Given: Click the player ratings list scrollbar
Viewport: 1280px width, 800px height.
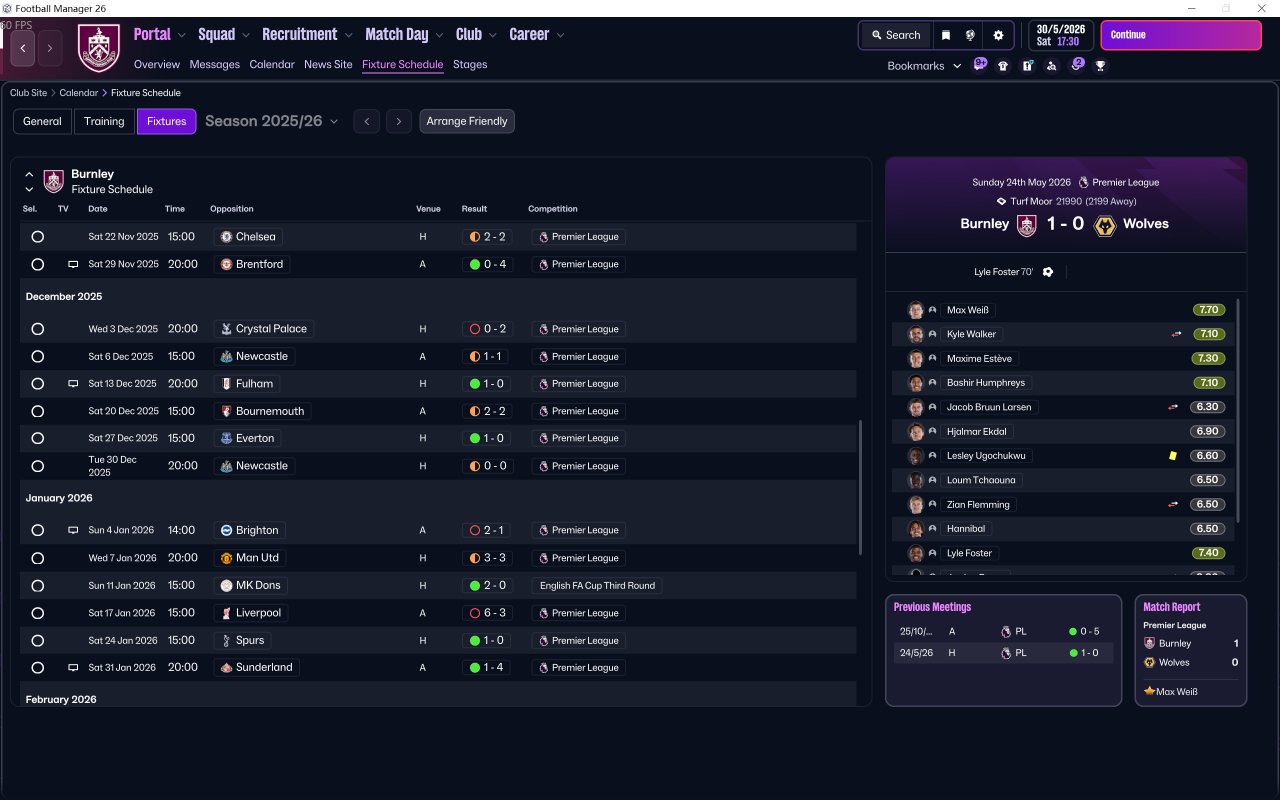Looking at the screenshot, I should point(1239,410).
